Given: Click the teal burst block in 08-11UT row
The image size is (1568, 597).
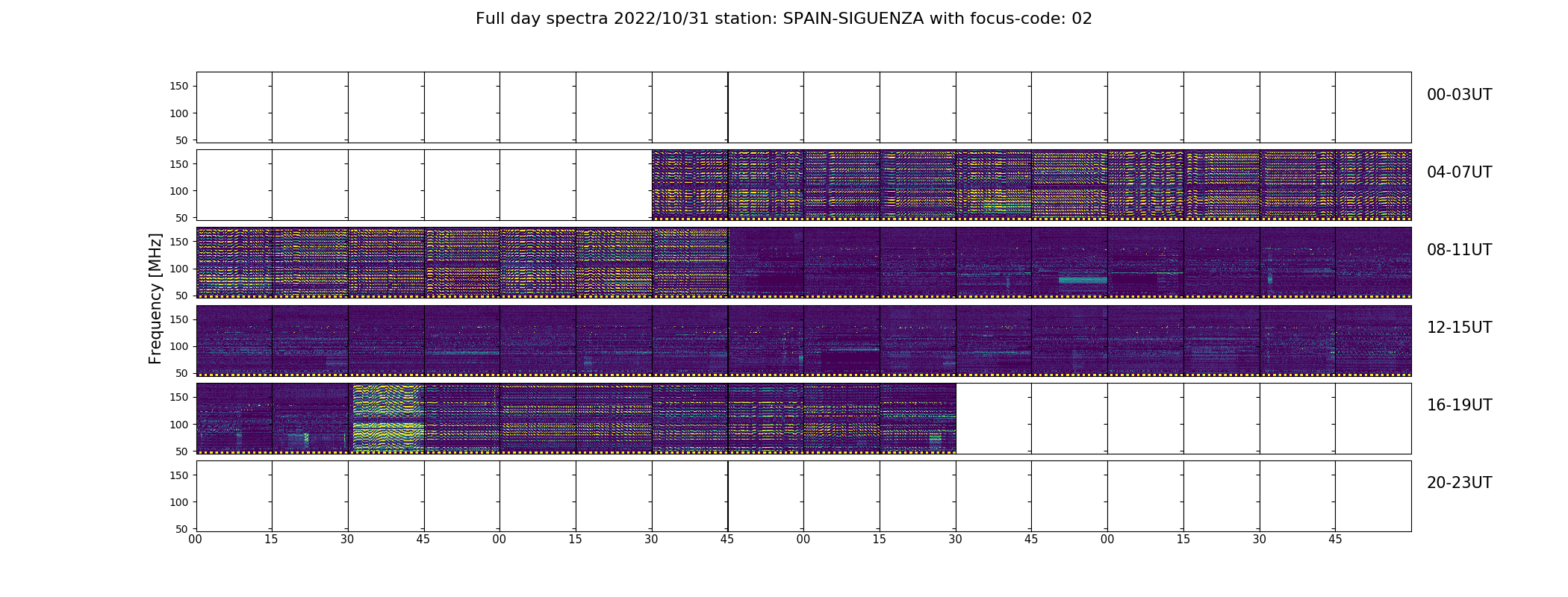Looking at the screenshot, I should tap(1083, 280).
